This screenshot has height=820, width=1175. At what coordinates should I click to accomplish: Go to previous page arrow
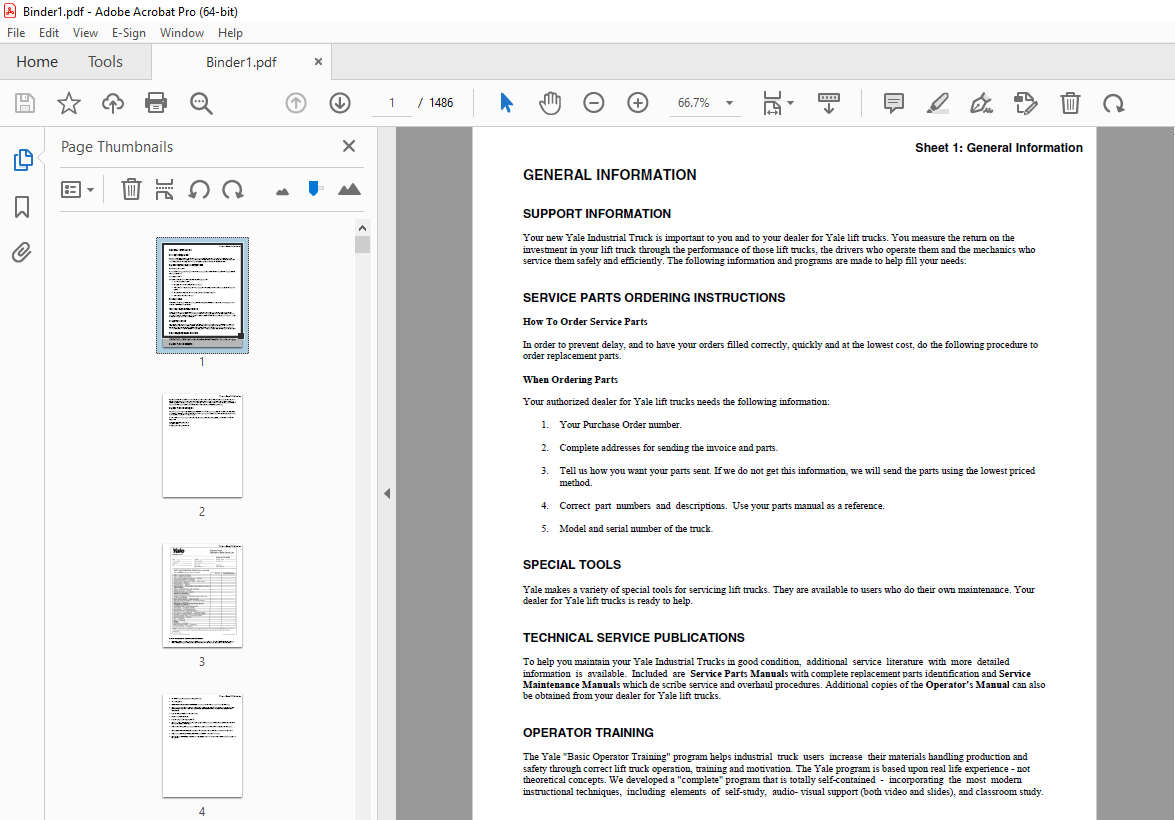click(296, 103)
